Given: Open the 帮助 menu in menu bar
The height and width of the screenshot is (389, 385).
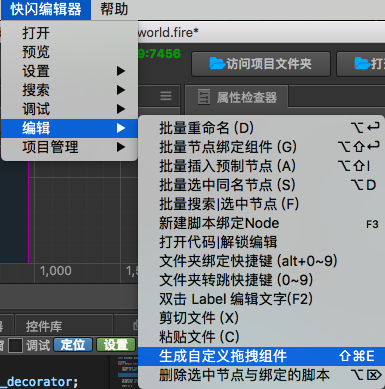Looking at the screenshot, I should point(114,9).
